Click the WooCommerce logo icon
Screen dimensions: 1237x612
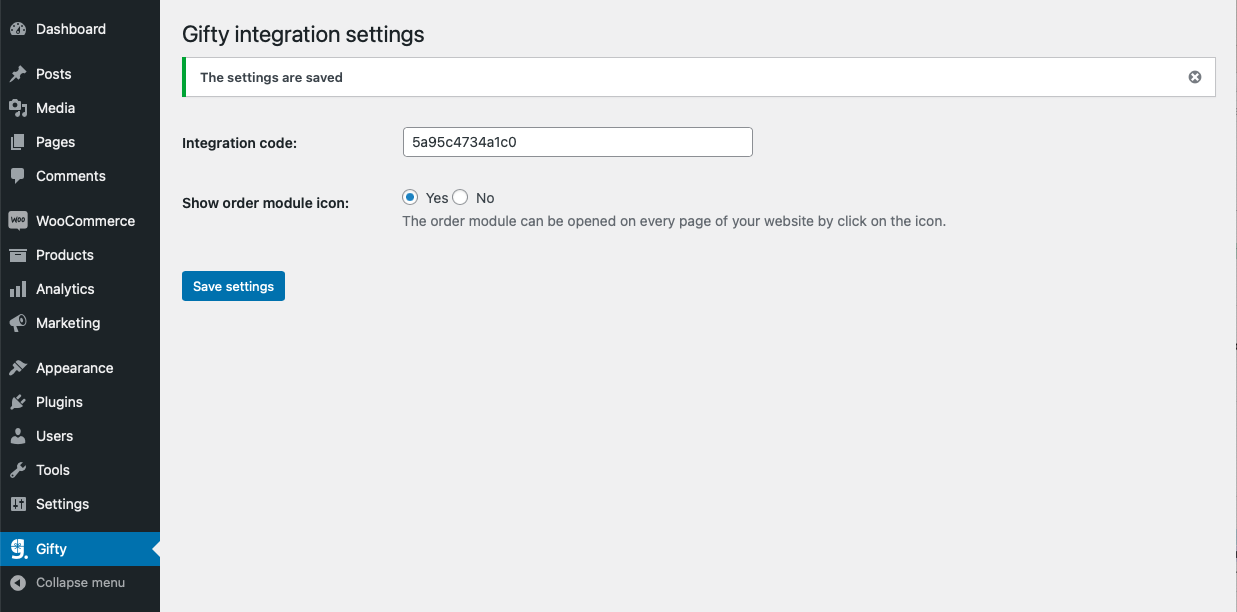[18, 221]
